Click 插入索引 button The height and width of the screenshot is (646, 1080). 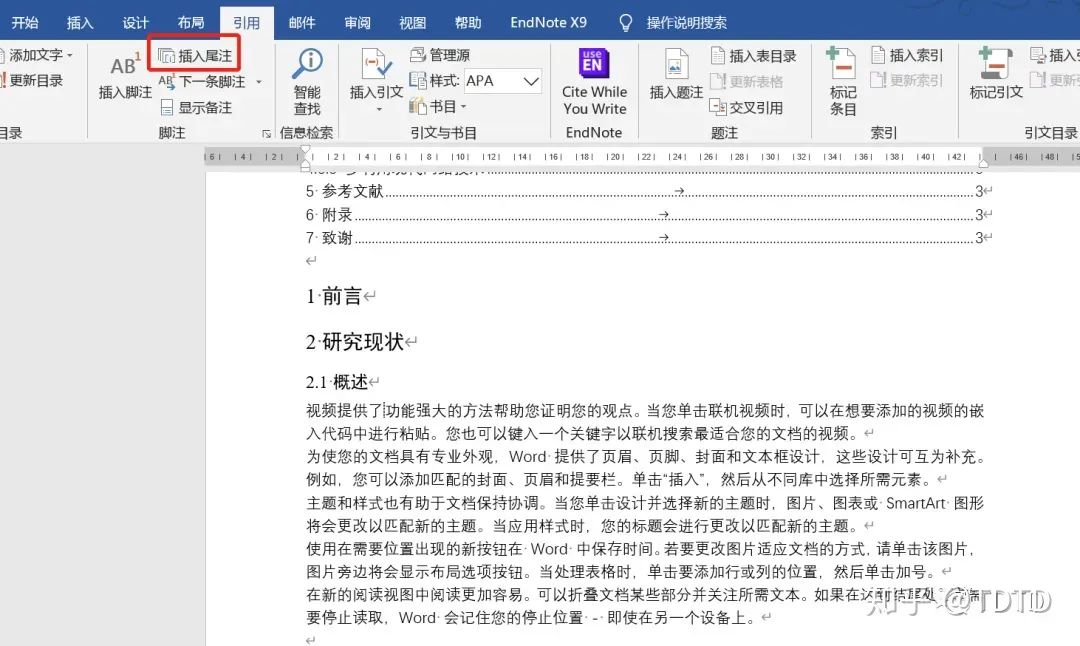tap(906, 55)
